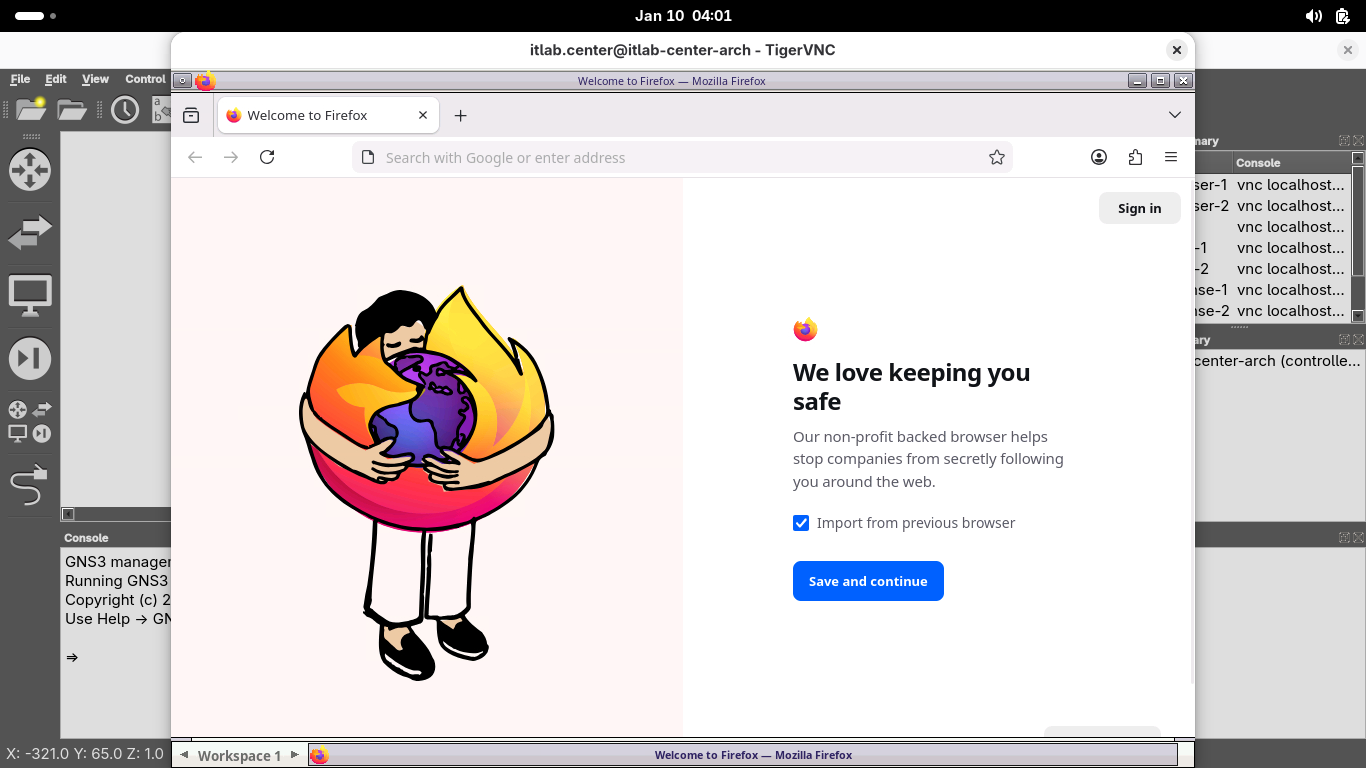Screen dimensions: 1366x768
Task: Expand the list all tabs chevron
Action: (x=1175, y=115)
